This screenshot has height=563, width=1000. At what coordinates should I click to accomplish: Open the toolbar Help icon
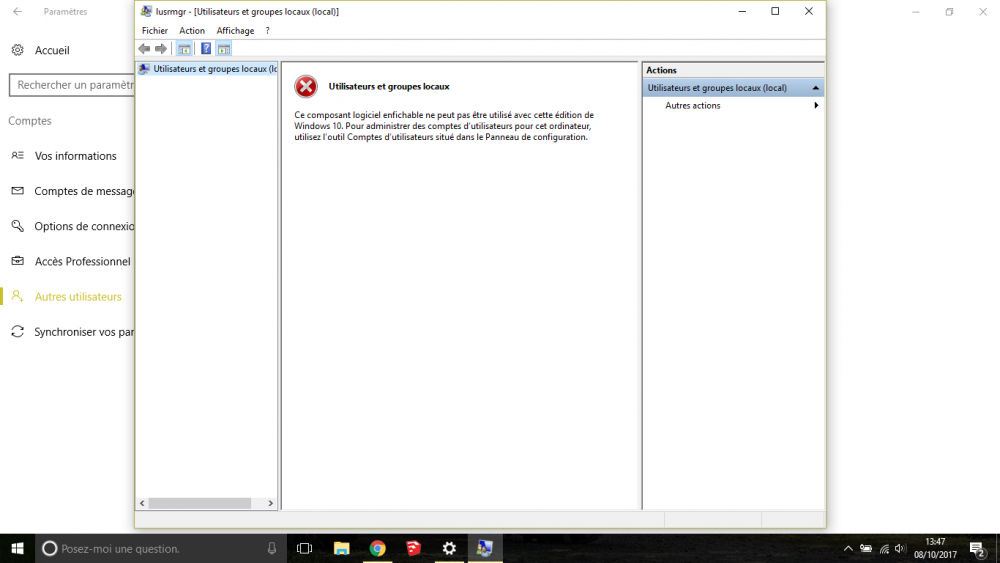(206, 48)
